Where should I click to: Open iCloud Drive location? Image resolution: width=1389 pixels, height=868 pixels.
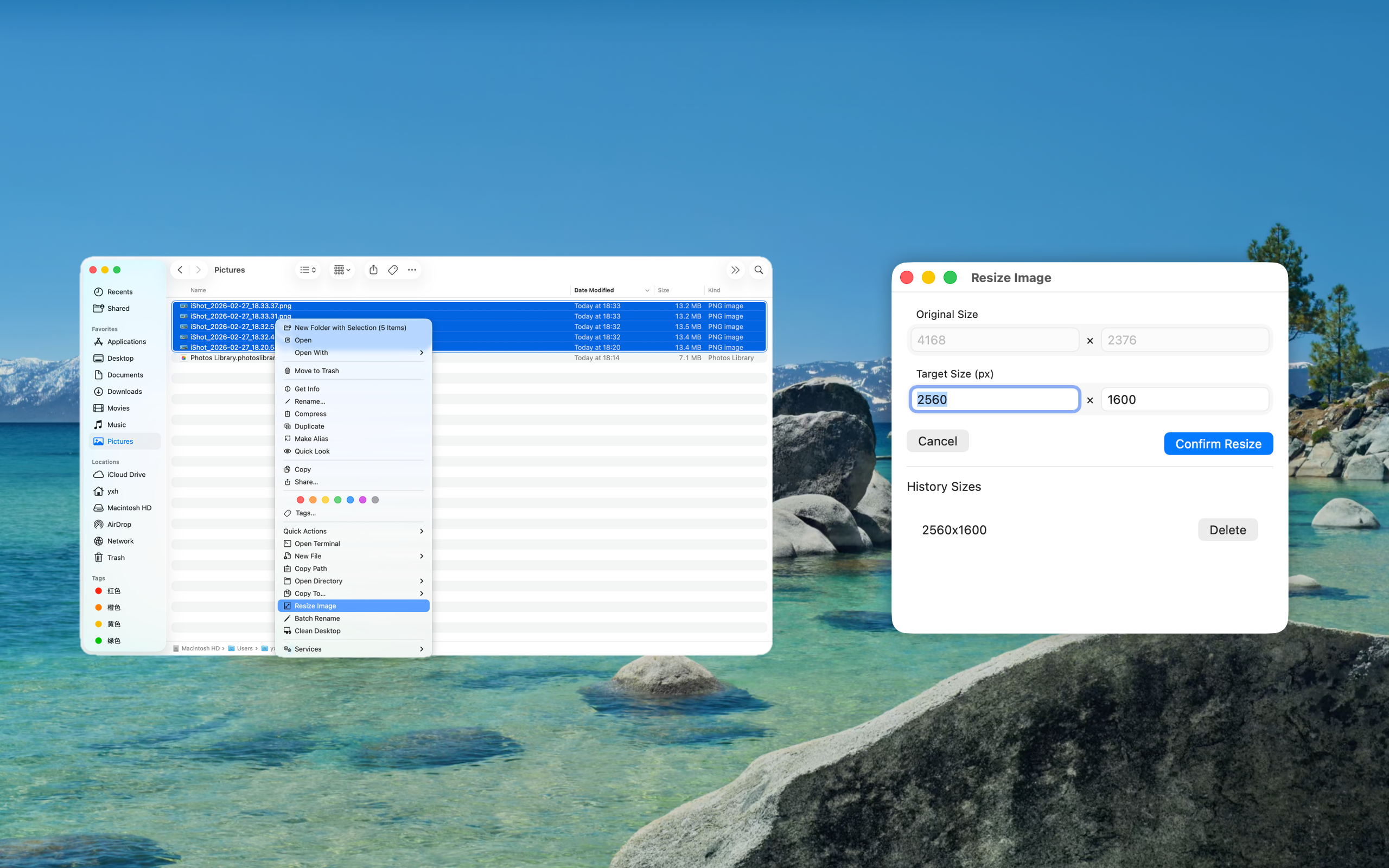click(x=125, y=475)
